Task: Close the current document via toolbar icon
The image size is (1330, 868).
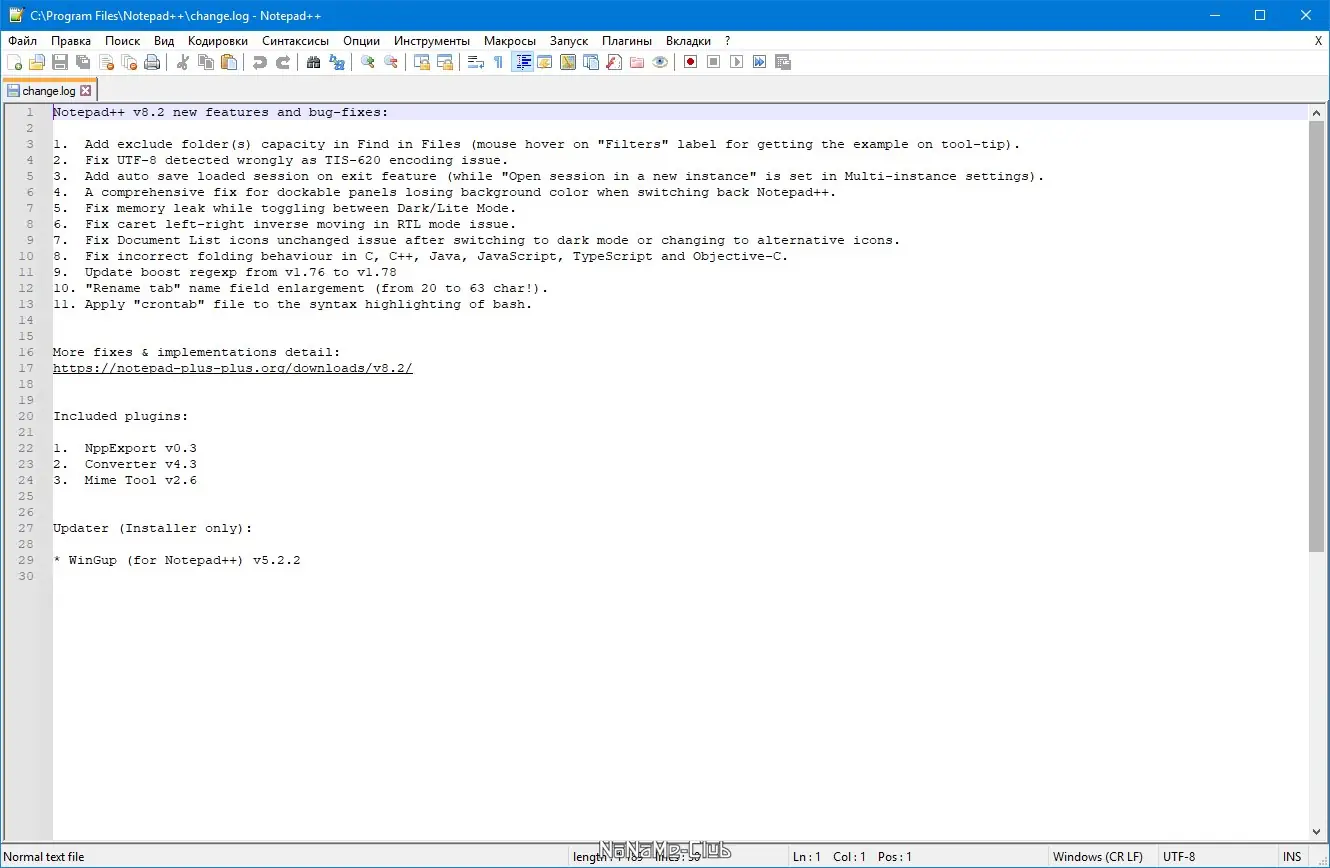Action: 106,62
